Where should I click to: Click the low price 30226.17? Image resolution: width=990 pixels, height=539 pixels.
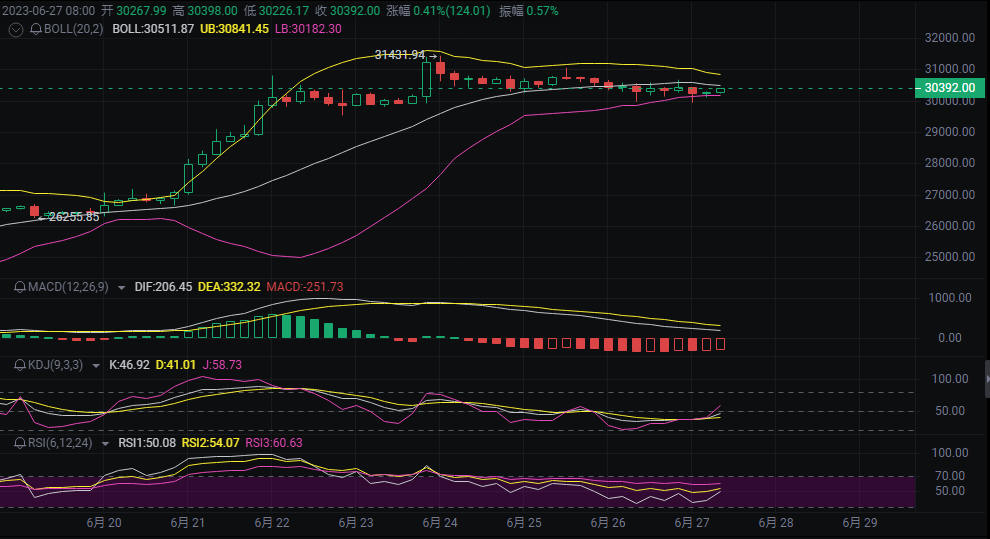(284, 11)
